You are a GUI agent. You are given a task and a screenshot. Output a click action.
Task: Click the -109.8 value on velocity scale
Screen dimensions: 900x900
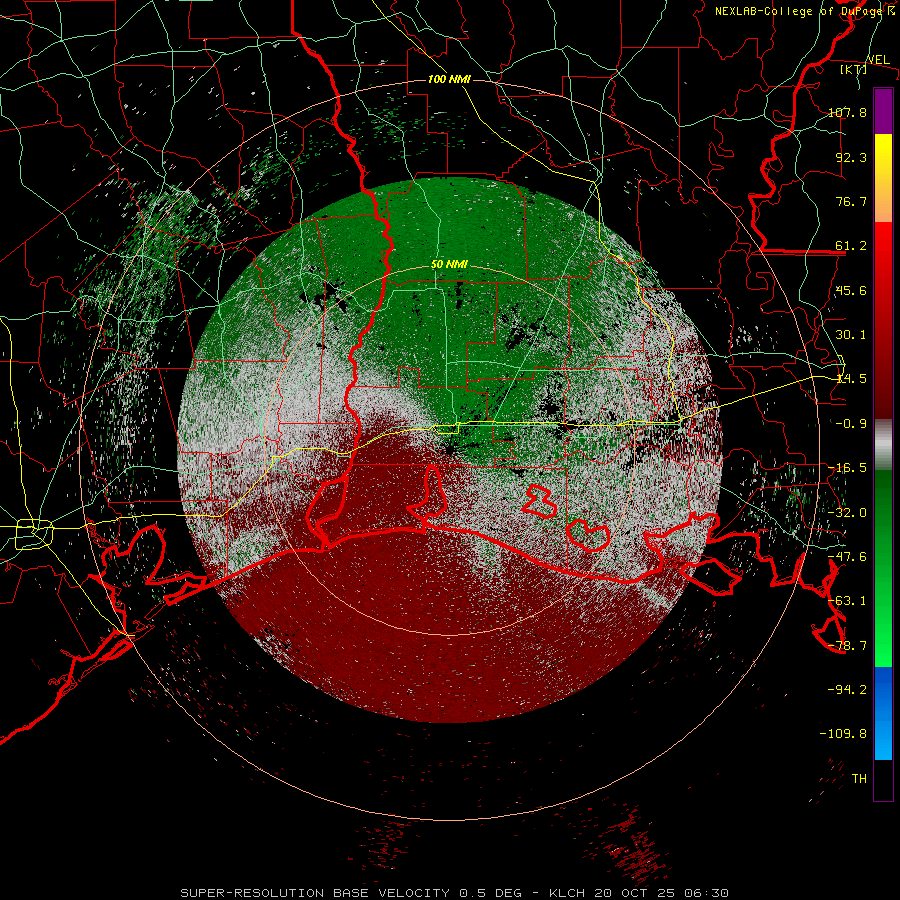[843, 734]
